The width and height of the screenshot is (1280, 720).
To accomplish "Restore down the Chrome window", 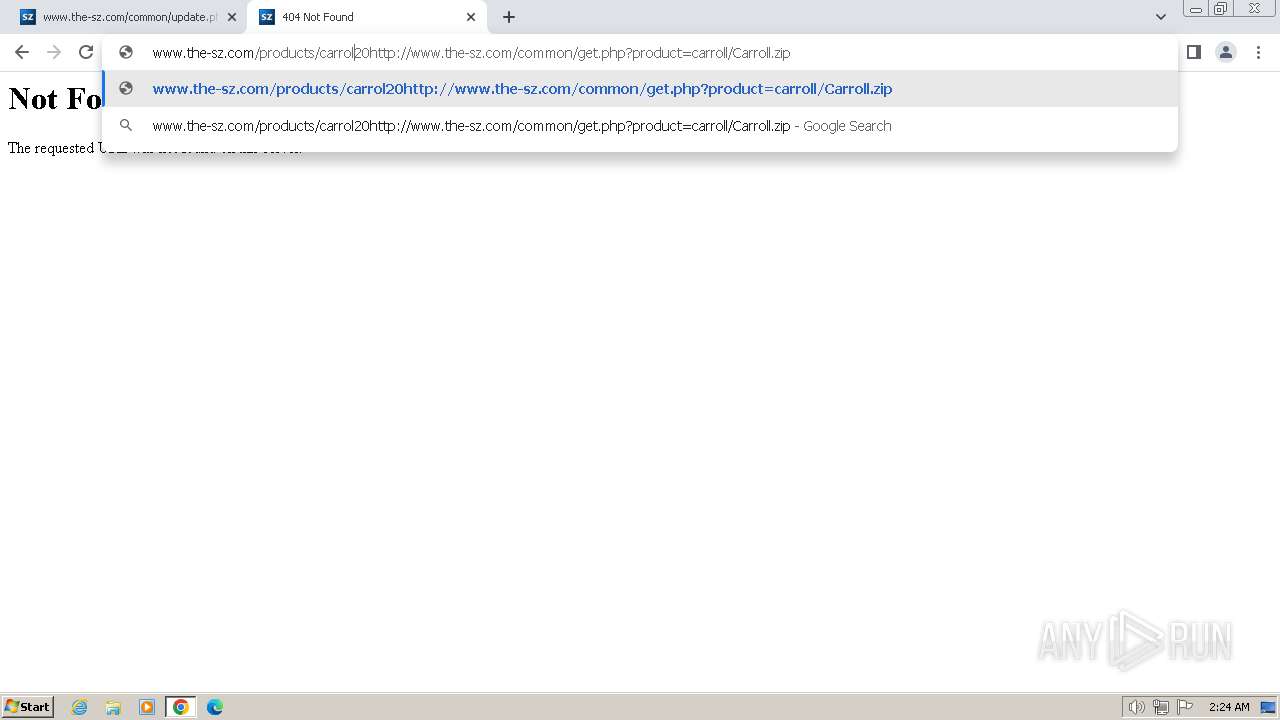I will tap(1220, 9).
